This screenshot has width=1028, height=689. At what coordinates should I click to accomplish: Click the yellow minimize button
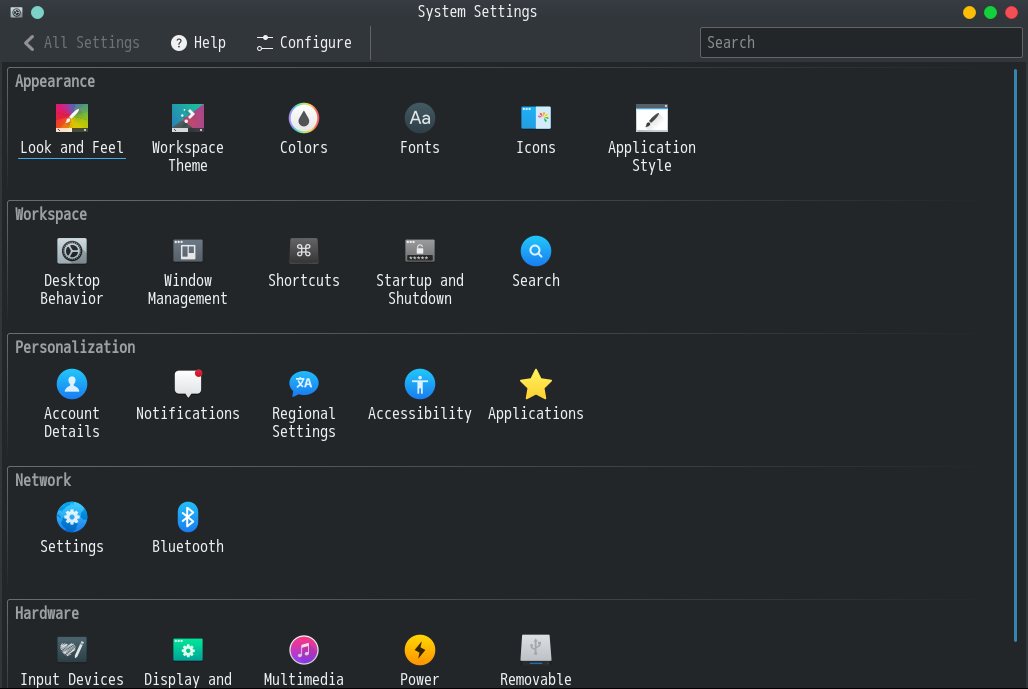point(969,12)
